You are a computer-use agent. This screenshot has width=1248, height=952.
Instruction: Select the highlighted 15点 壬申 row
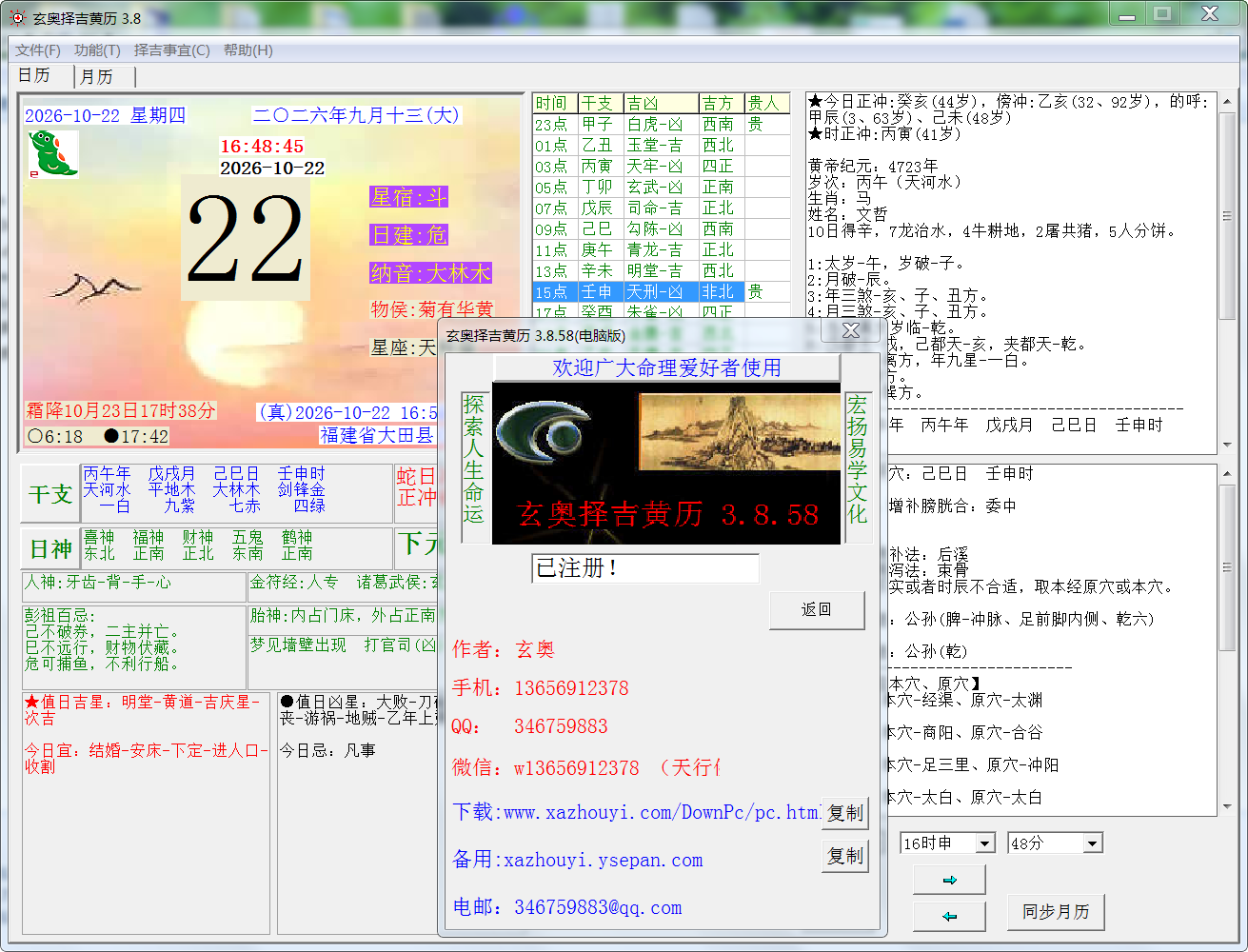pyautogui.click(x=662, y=292)
